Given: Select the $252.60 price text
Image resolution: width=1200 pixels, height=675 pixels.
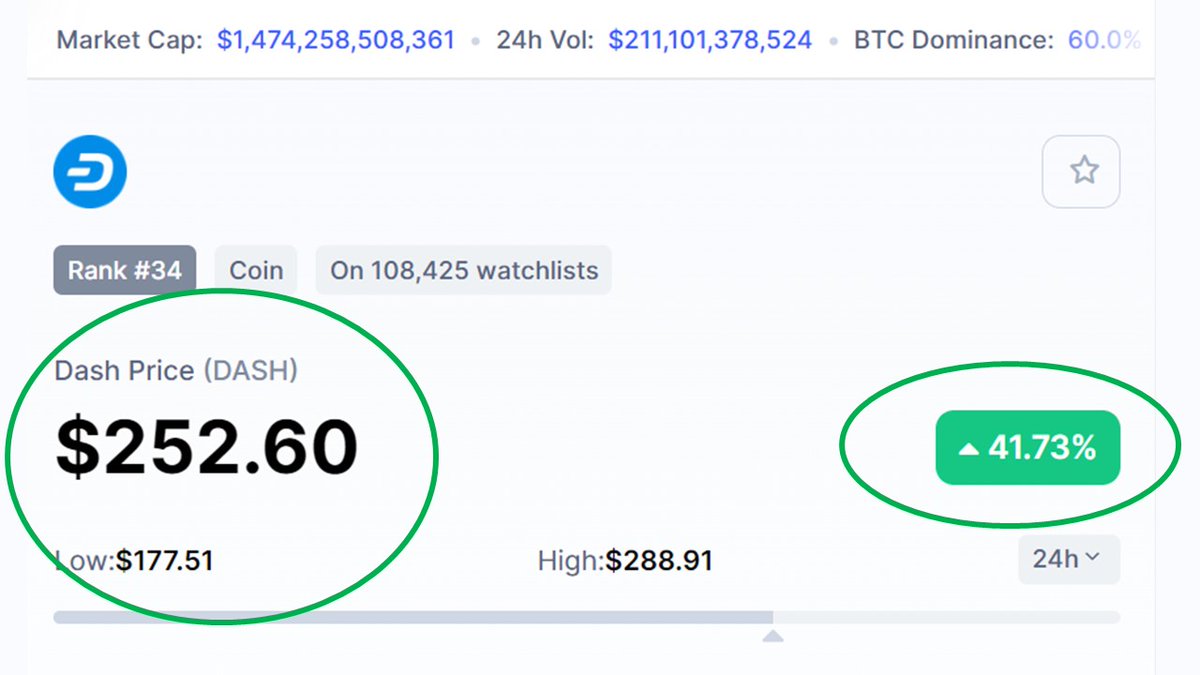Looking at the screenshot, I should (206, 446).
